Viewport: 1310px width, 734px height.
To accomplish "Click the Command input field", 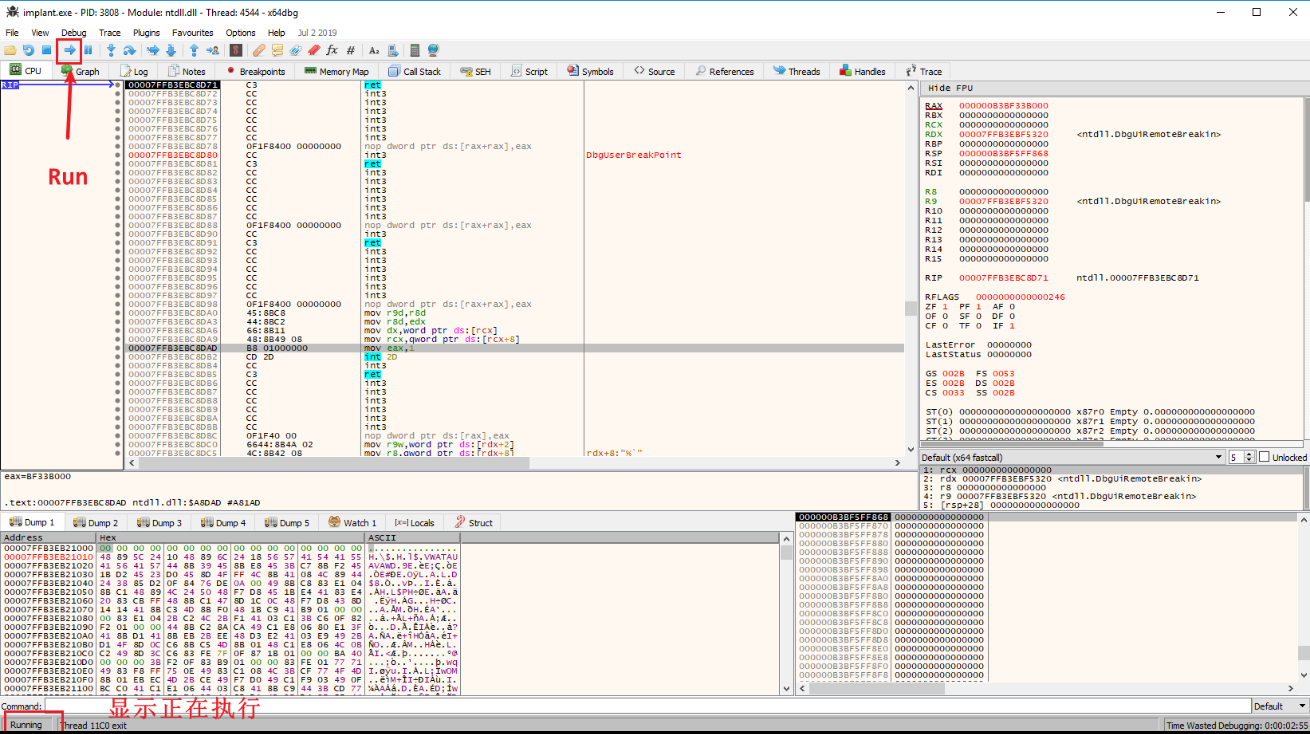I will pos(647,706).
